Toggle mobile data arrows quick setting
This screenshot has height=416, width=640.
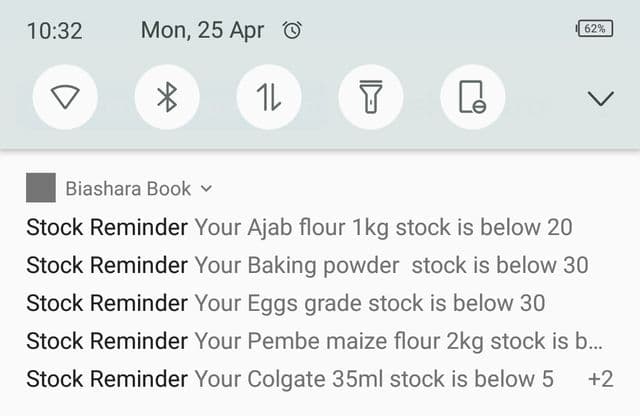pyautogui.click(x=269, y=97)
